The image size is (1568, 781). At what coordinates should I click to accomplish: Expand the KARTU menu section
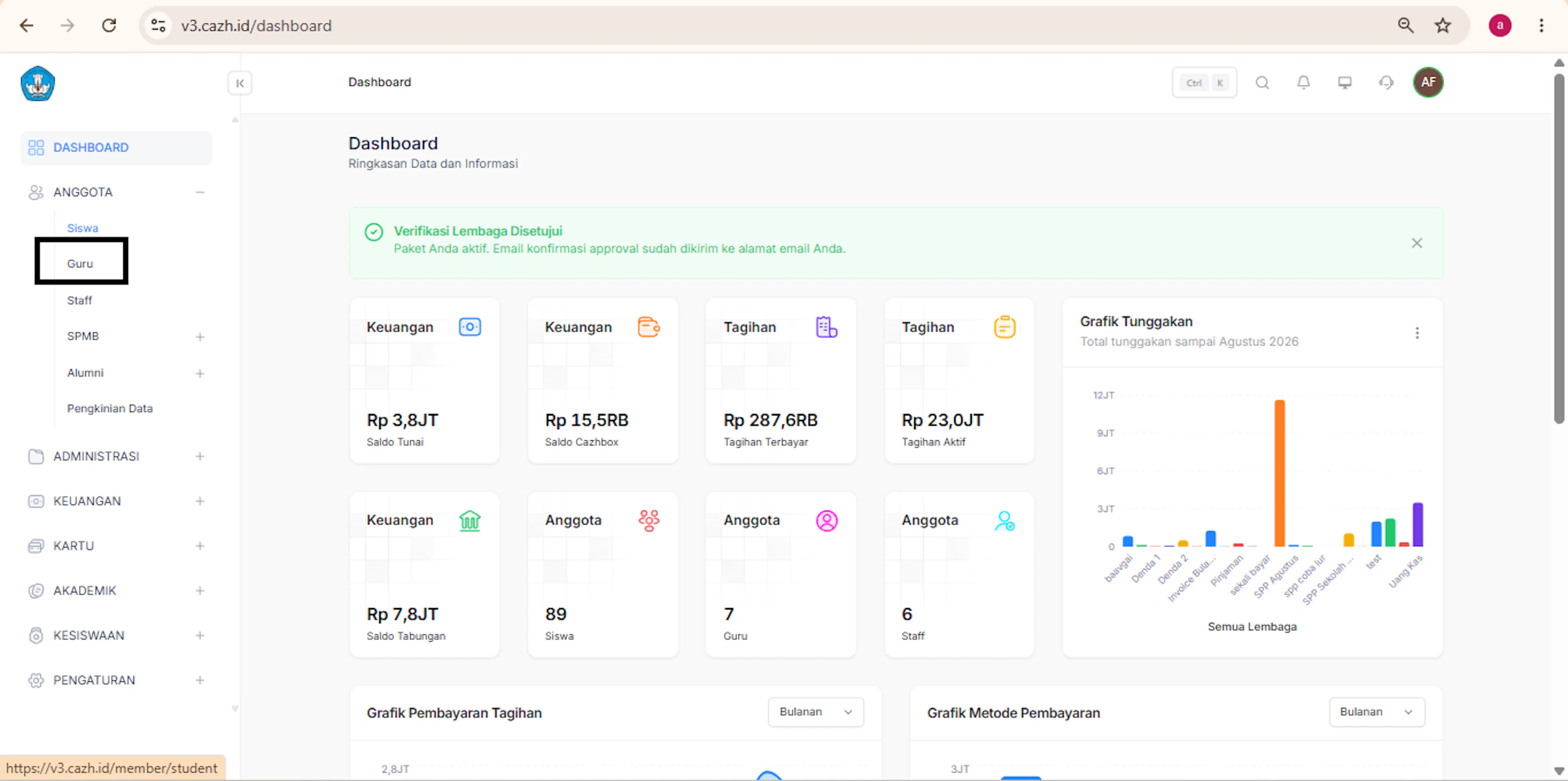tap(200, 546)
